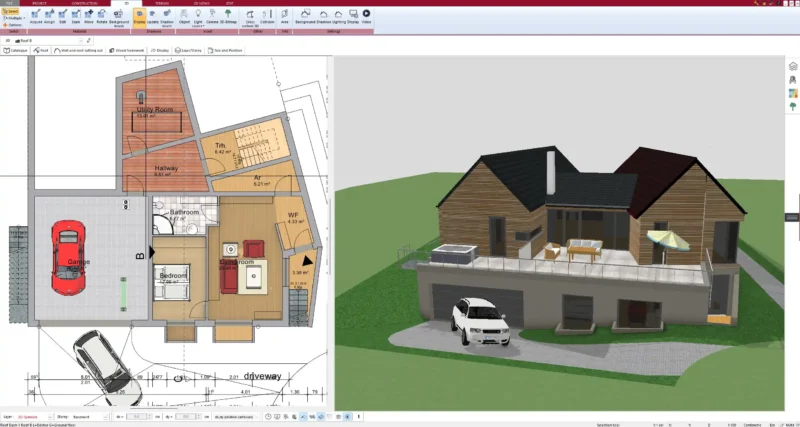Click the Collision check icon
This screenshot has height=427, width=800.
coord(267,15)
